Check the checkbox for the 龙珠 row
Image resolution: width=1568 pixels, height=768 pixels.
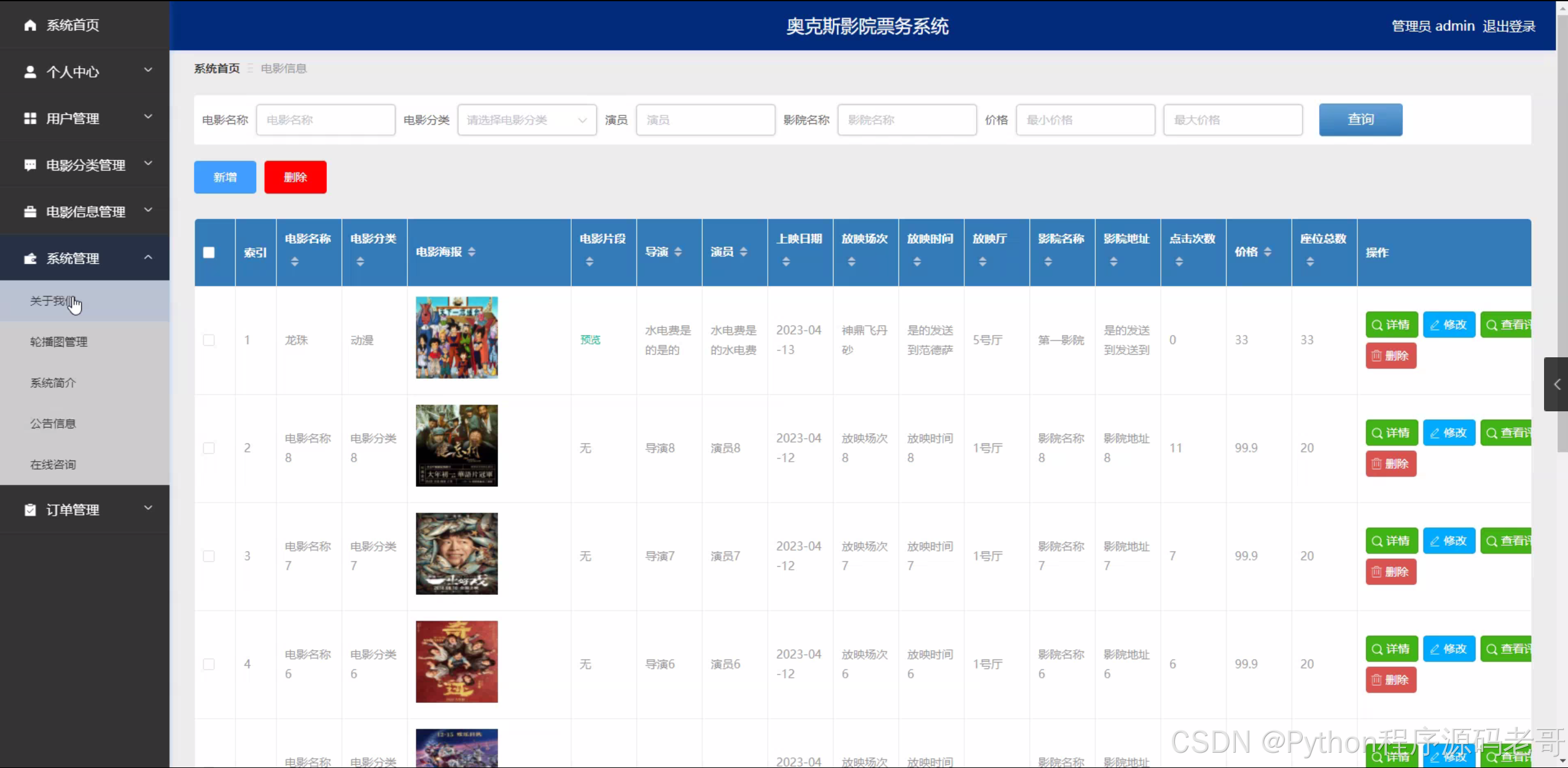point(209,340)
